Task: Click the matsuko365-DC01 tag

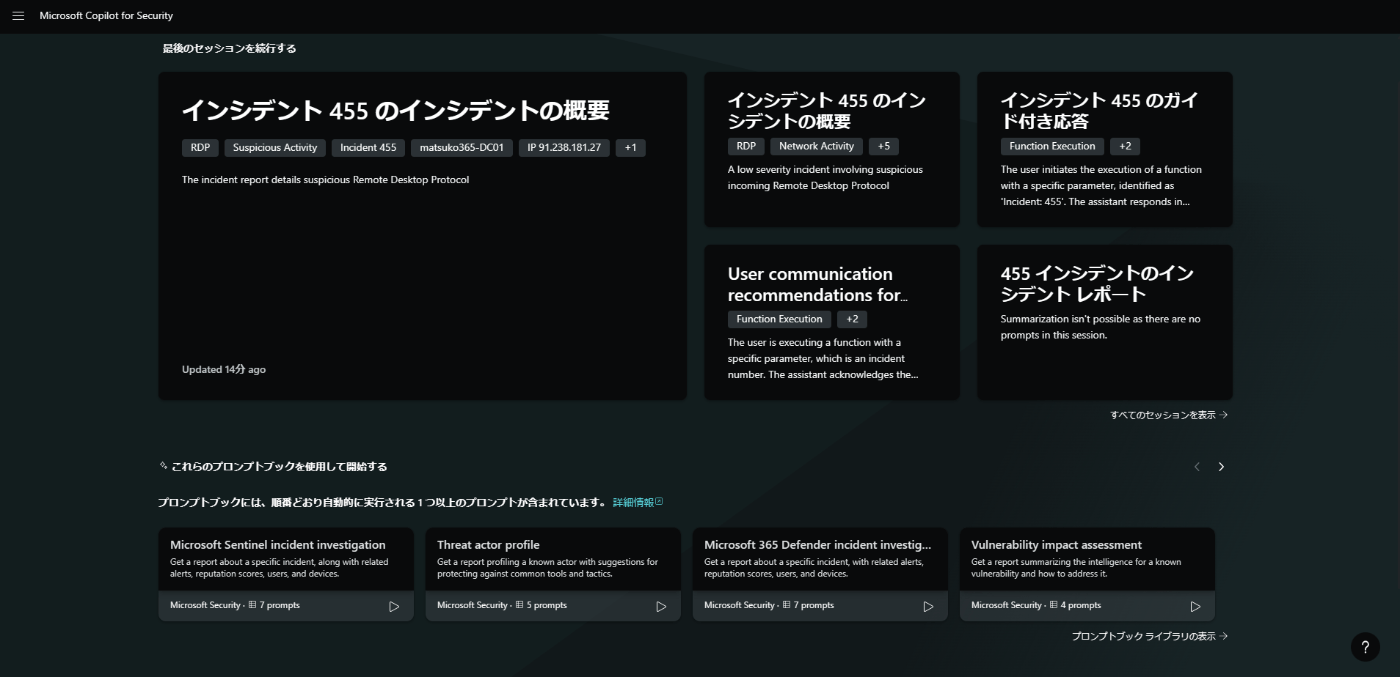Action: pyautogui.click(x=462, y=148)
